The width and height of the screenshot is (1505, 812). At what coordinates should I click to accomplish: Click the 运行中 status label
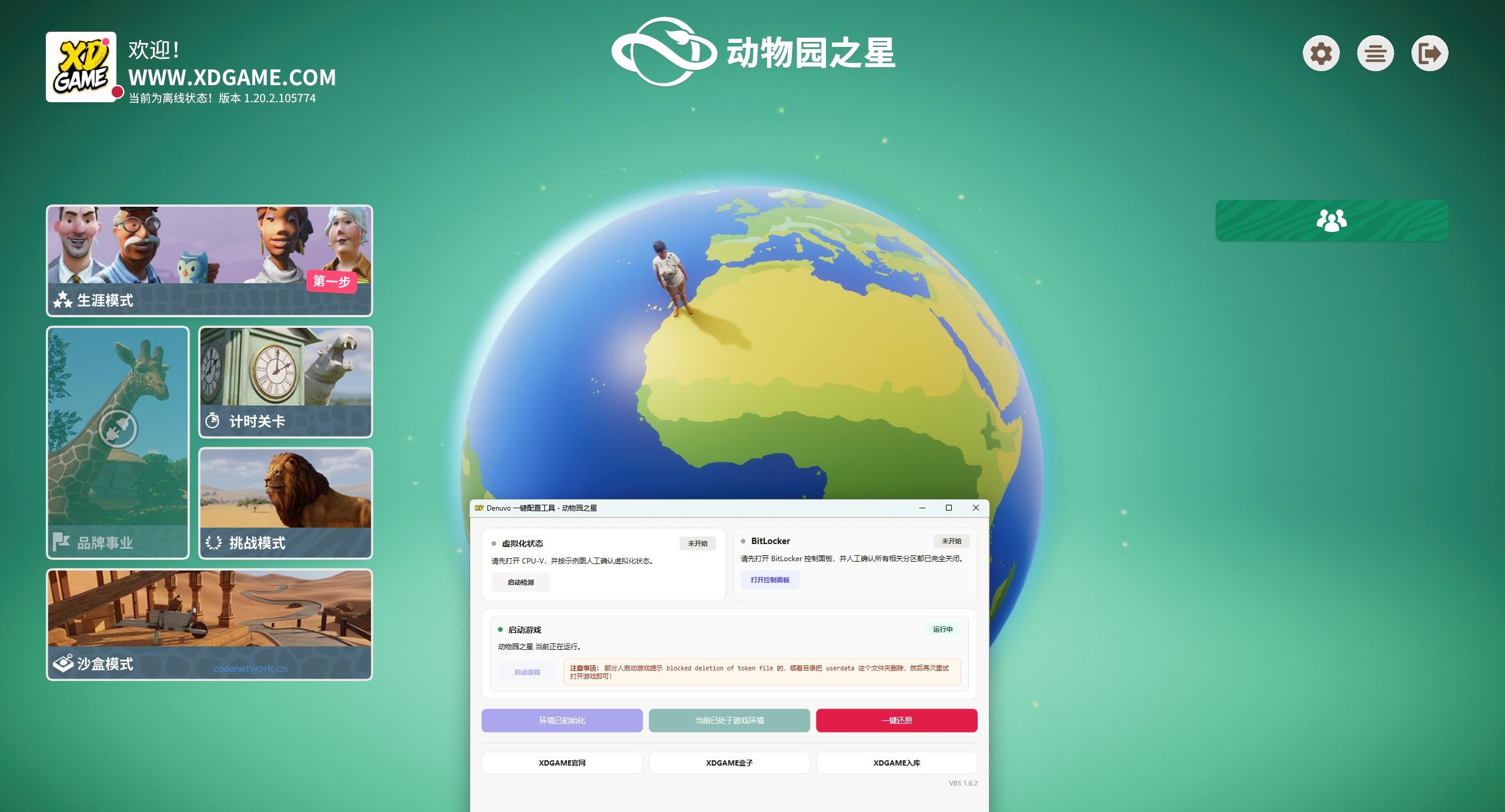click(942, 629)
